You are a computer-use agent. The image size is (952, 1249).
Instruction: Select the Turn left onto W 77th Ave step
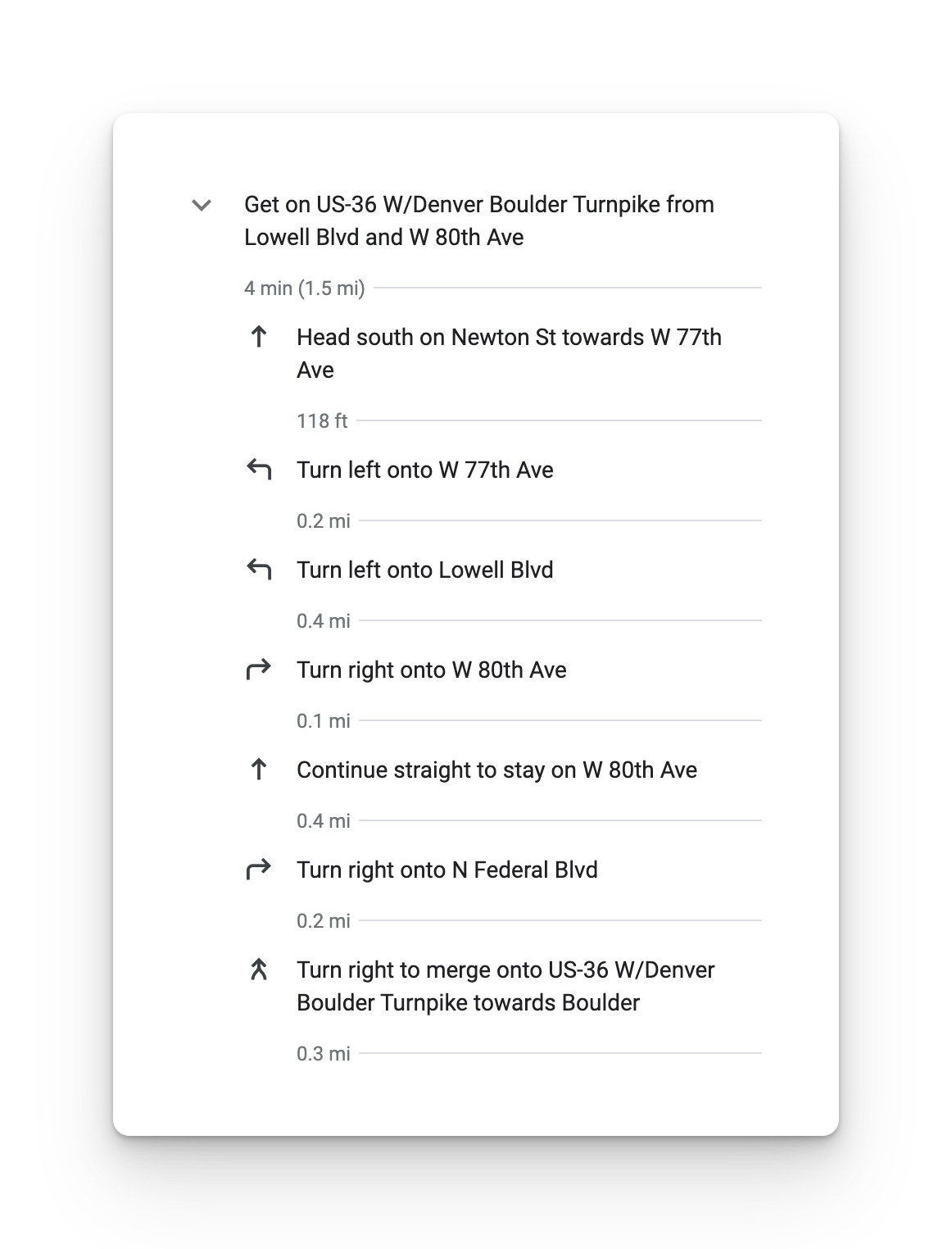click(x=425, y=470)
